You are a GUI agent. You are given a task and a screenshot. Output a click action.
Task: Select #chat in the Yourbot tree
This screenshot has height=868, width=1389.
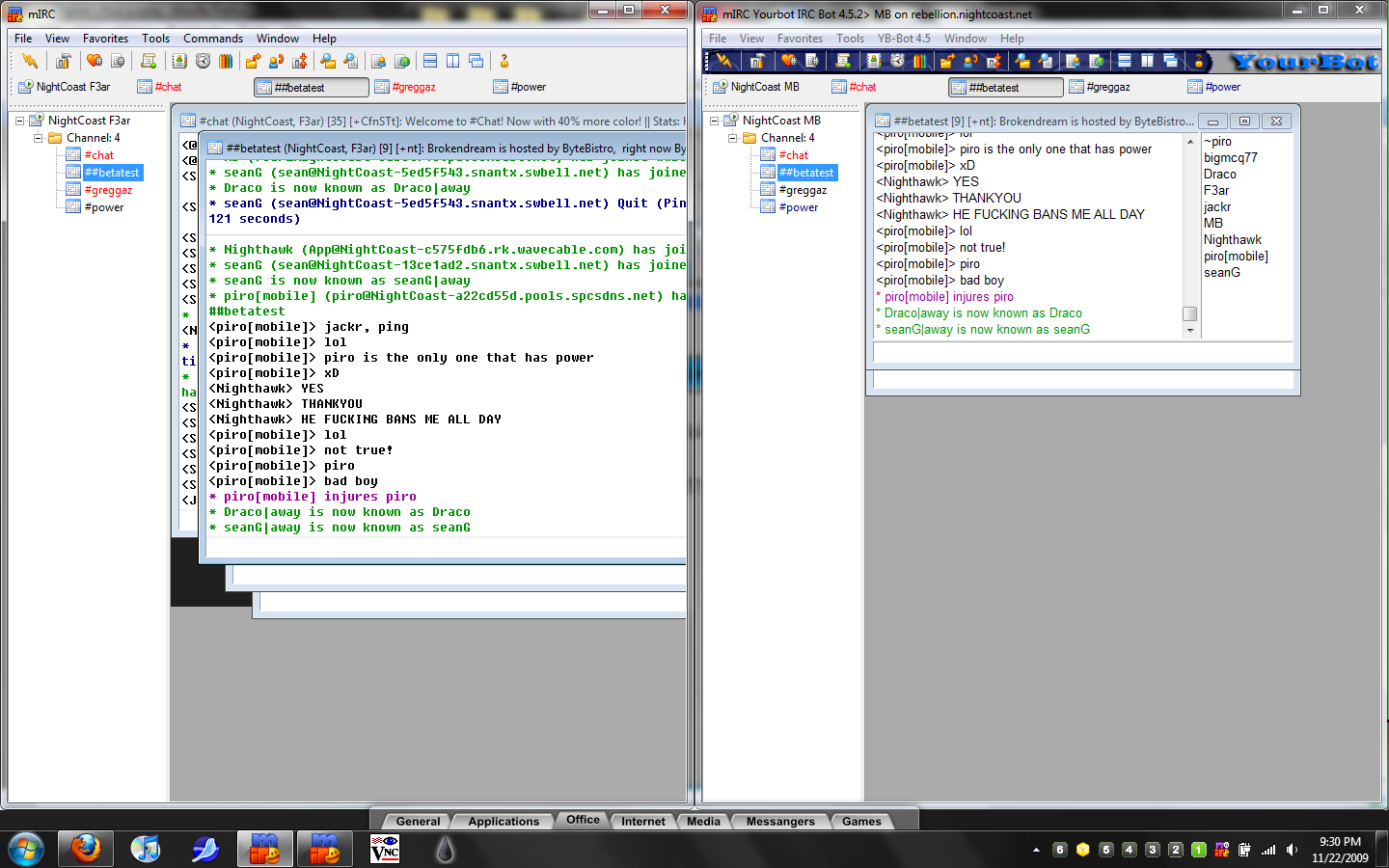pyautogui.click(x=794, y=155)
